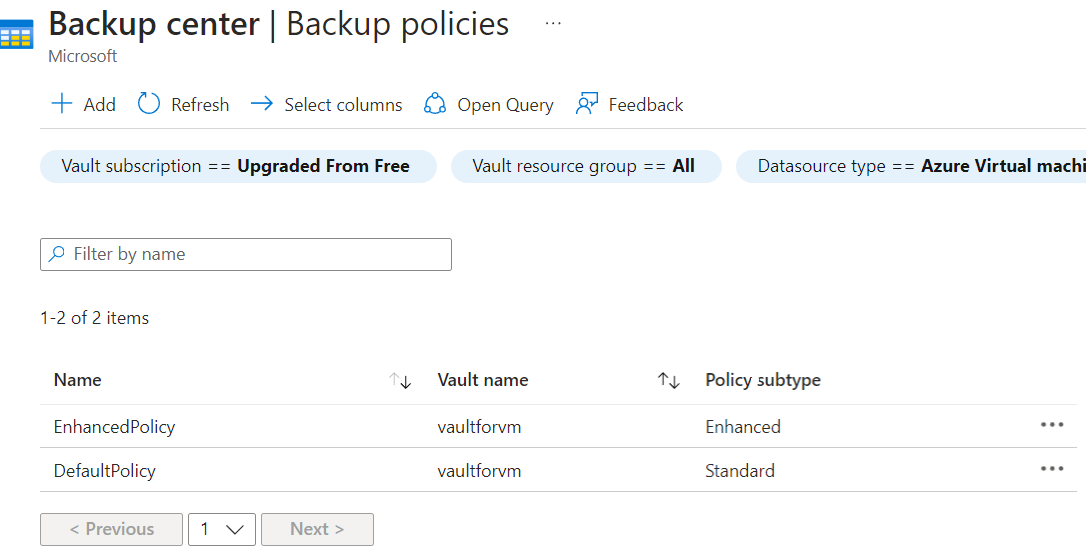Click the Filter by name field
The height and width of the screenshot is (556, 1086).
[246, 254]
